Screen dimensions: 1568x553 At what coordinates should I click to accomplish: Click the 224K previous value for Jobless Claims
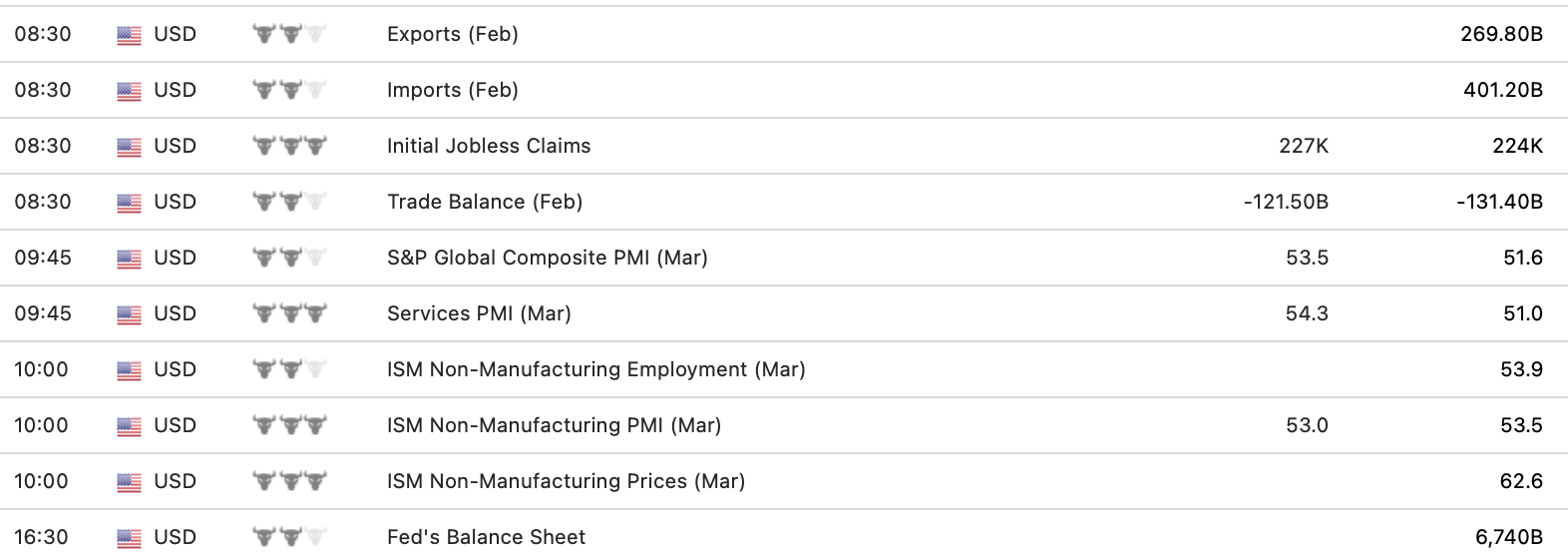pyautogui.click(x=1517, y=146)
